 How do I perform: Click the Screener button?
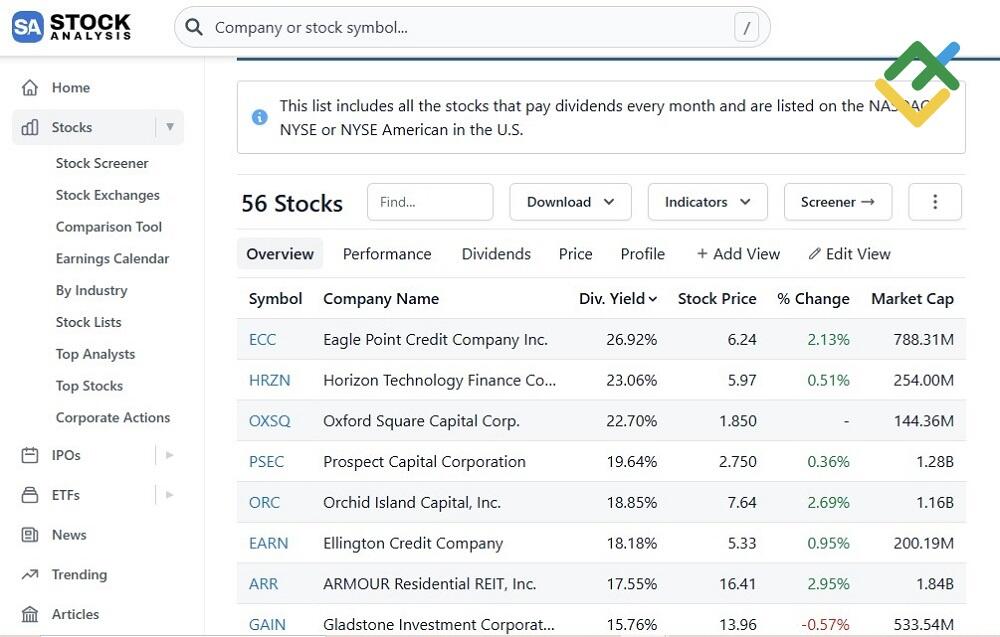click(x=837, y=202)
